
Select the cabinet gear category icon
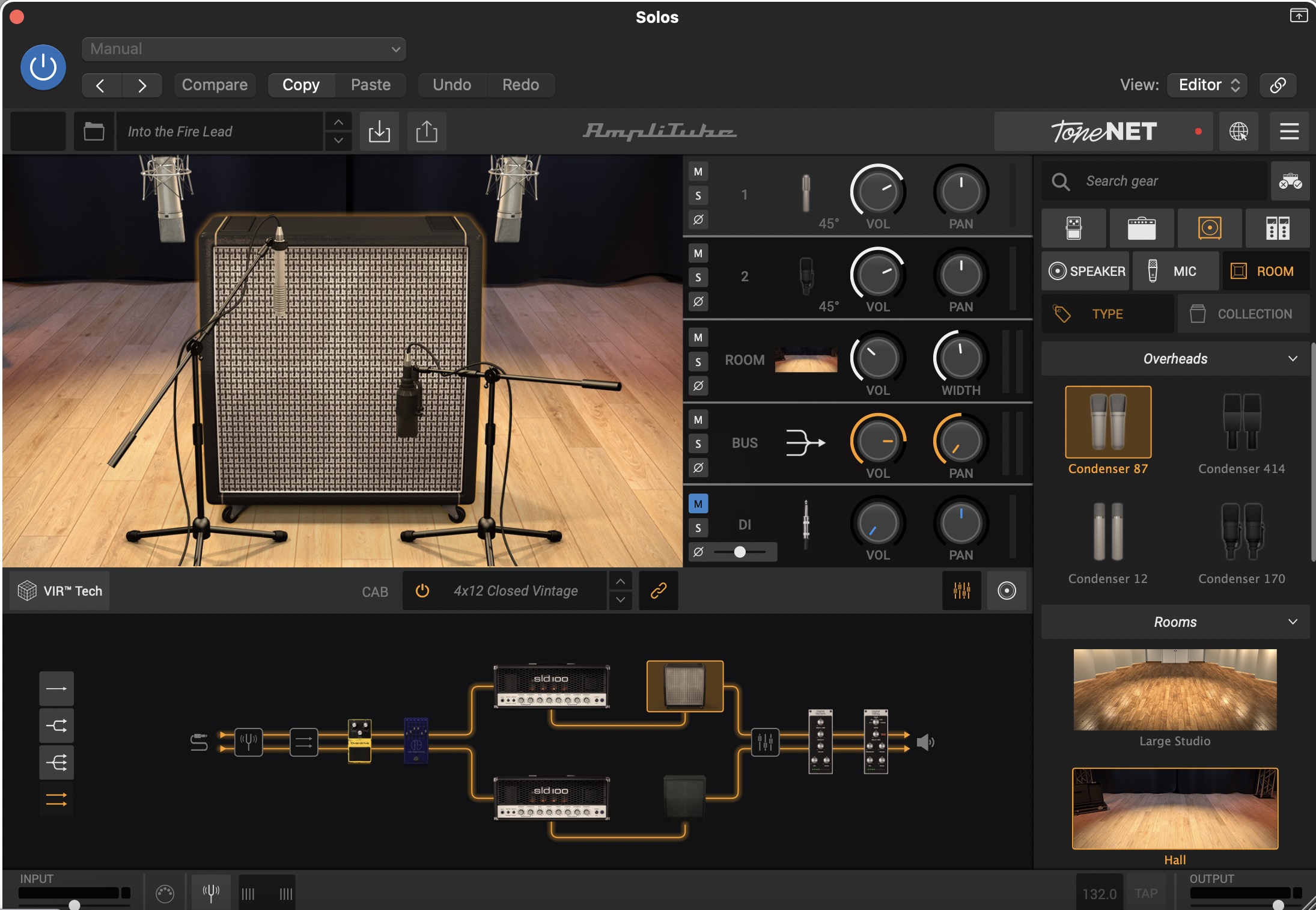tap(1210, 228)
